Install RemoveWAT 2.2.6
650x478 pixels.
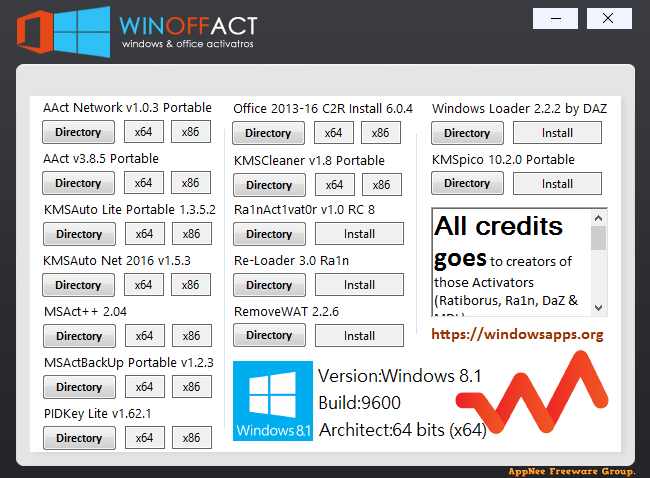pos(359,336)
